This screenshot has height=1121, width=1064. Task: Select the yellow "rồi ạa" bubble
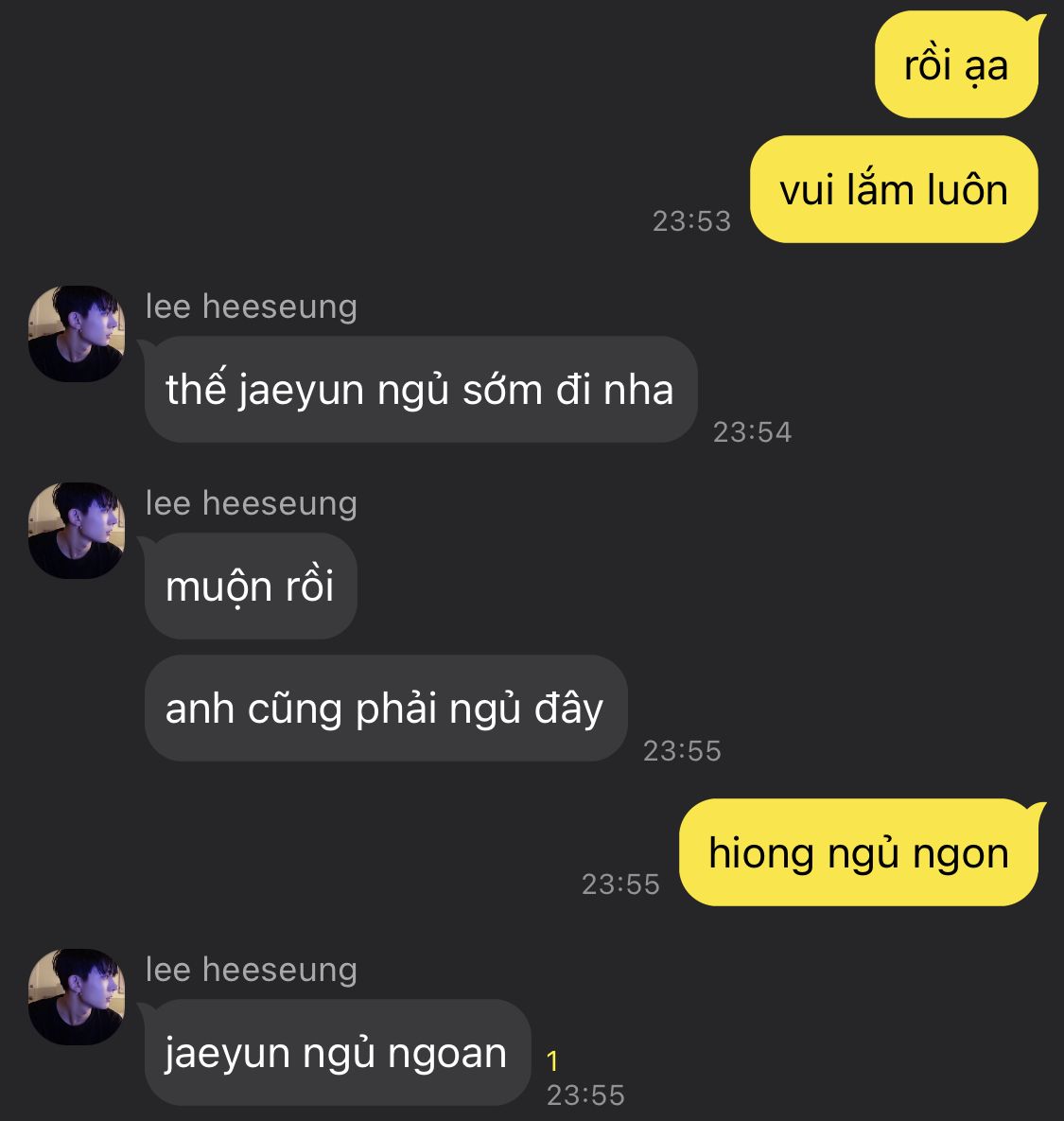coord(957,64)
